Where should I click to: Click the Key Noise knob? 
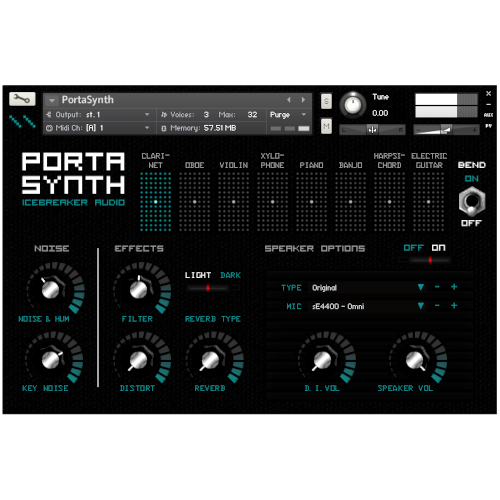click(x=51, y=359)
